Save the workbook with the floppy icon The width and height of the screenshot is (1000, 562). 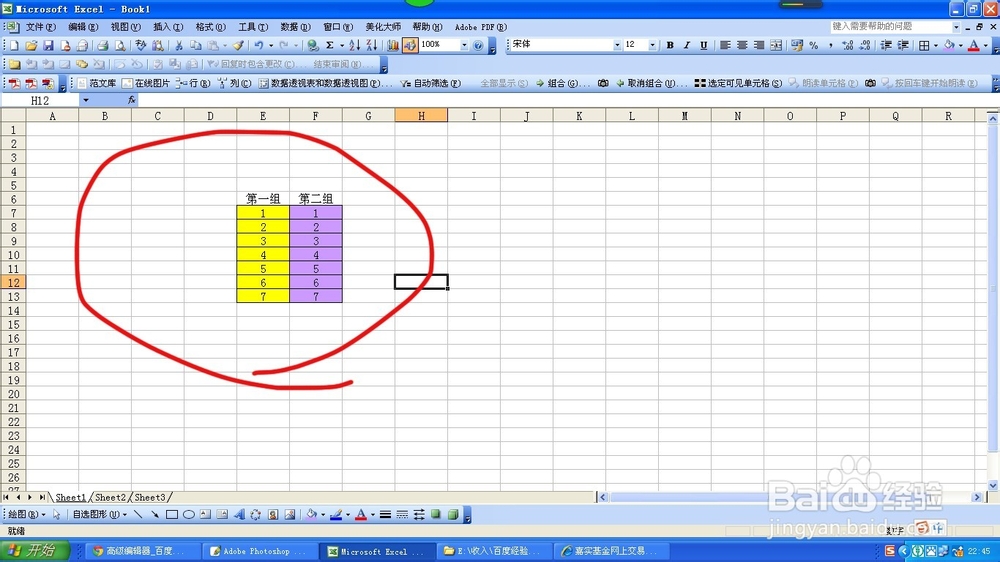pyautogui.click(x=48, y=45)
